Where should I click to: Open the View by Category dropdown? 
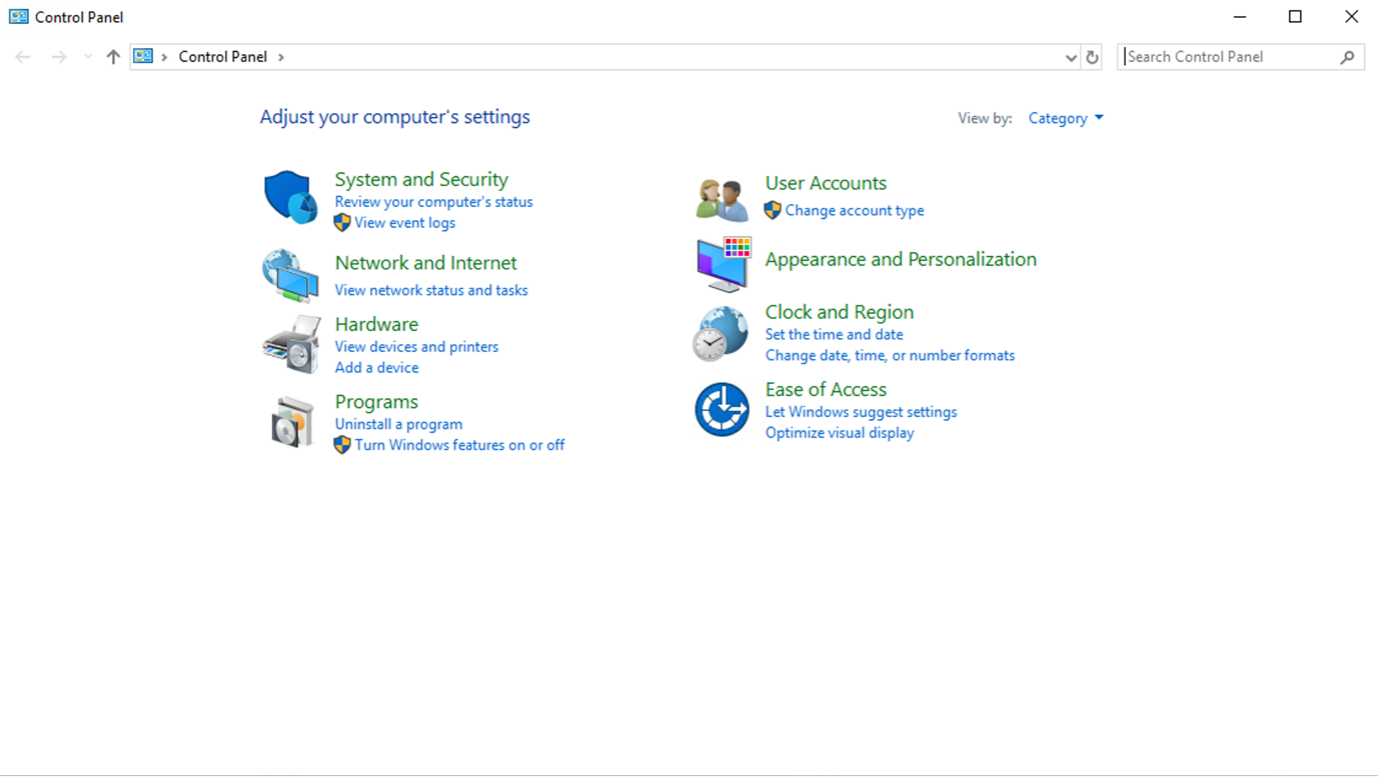[x=1065, y=118]
